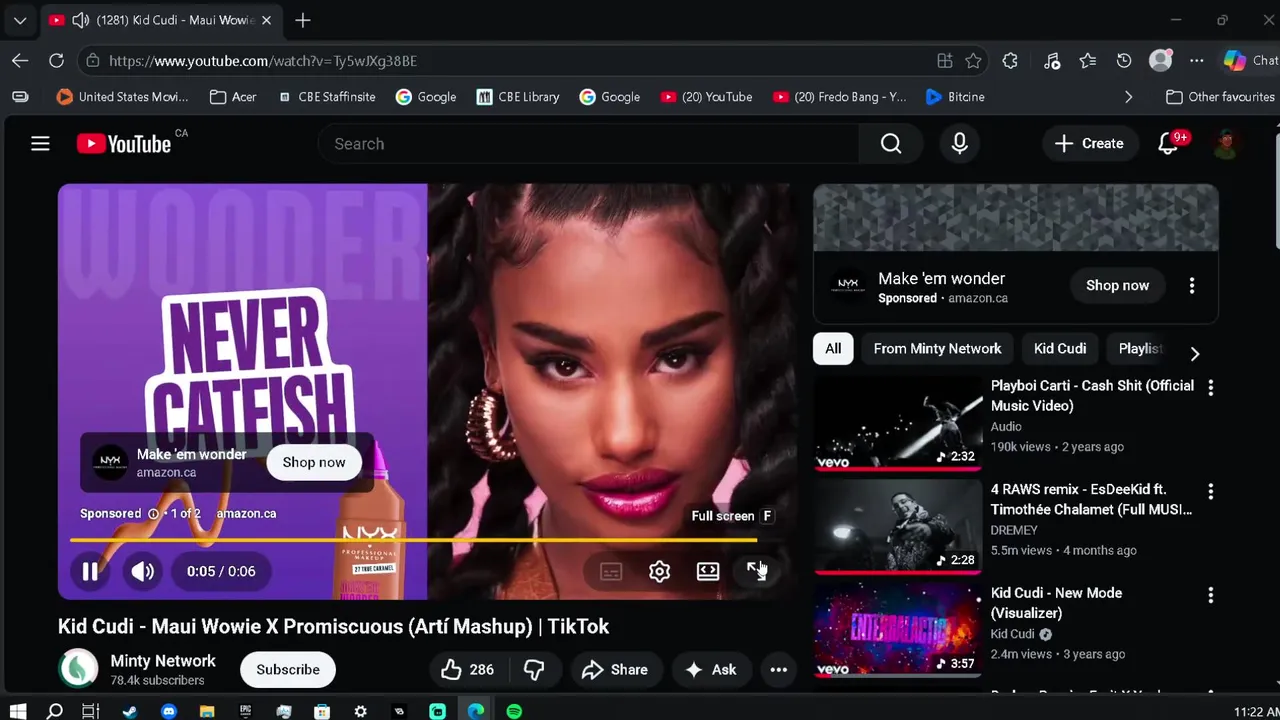Image resolution: width=1280 pixels, height=720 pixels.
Task: Share the video
Action: (615, 670)
